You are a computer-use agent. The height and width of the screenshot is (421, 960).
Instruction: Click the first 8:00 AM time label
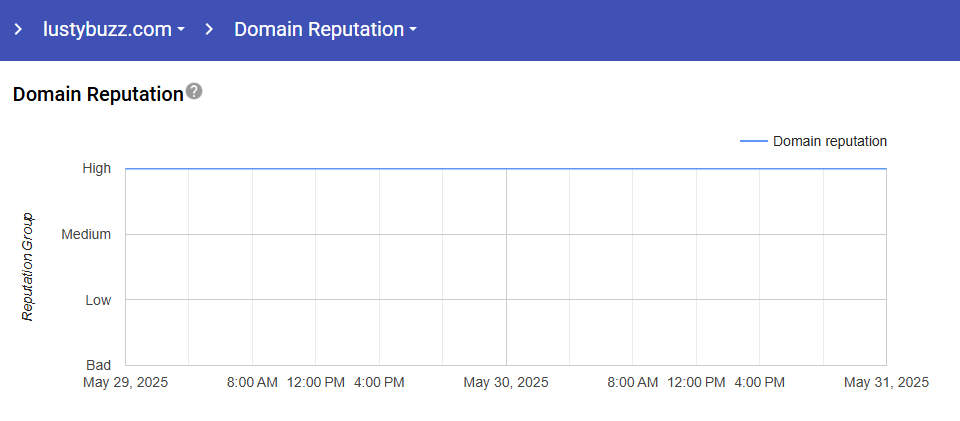coord(253,382)
